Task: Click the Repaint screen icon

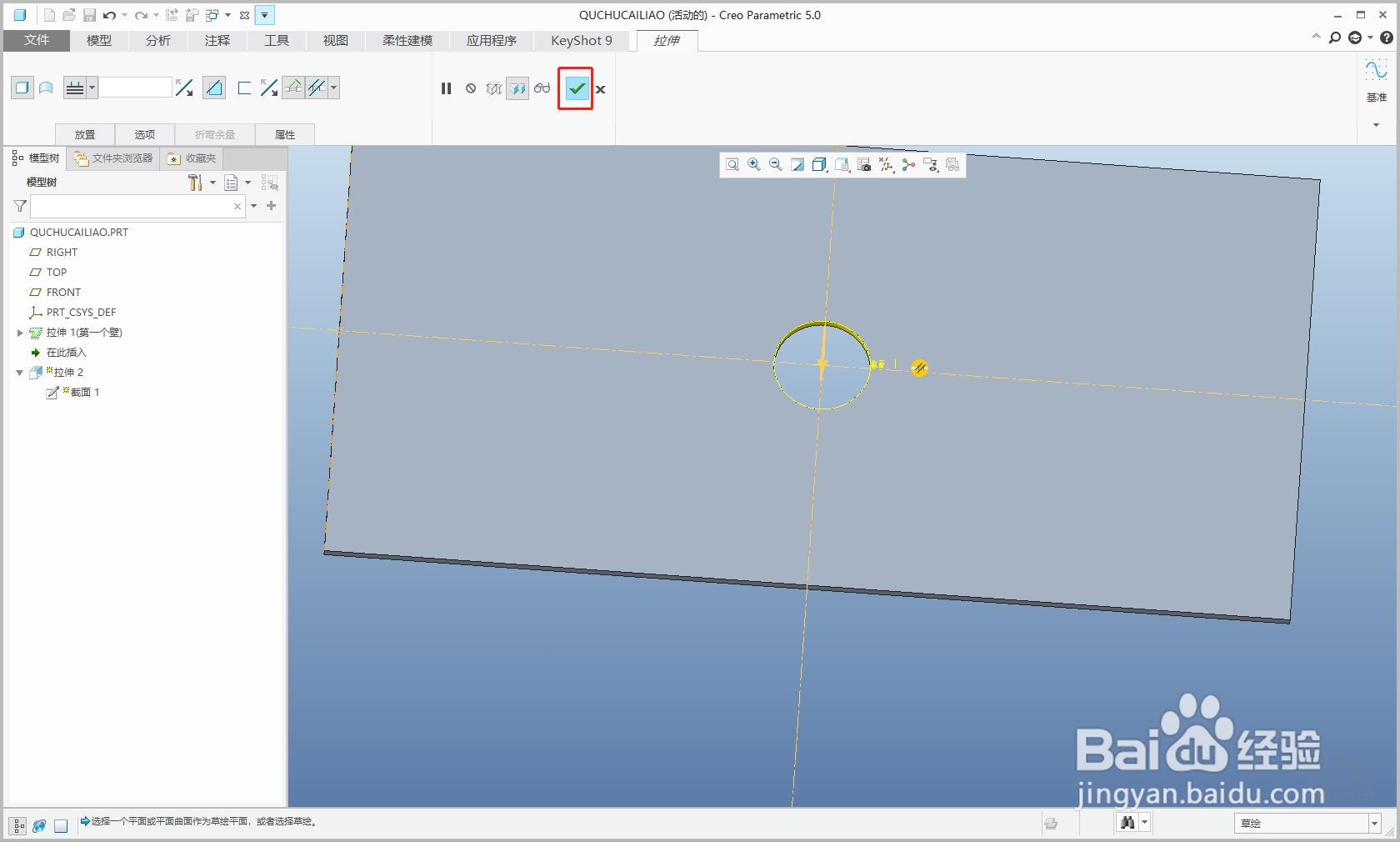Action: coord(797,165)
